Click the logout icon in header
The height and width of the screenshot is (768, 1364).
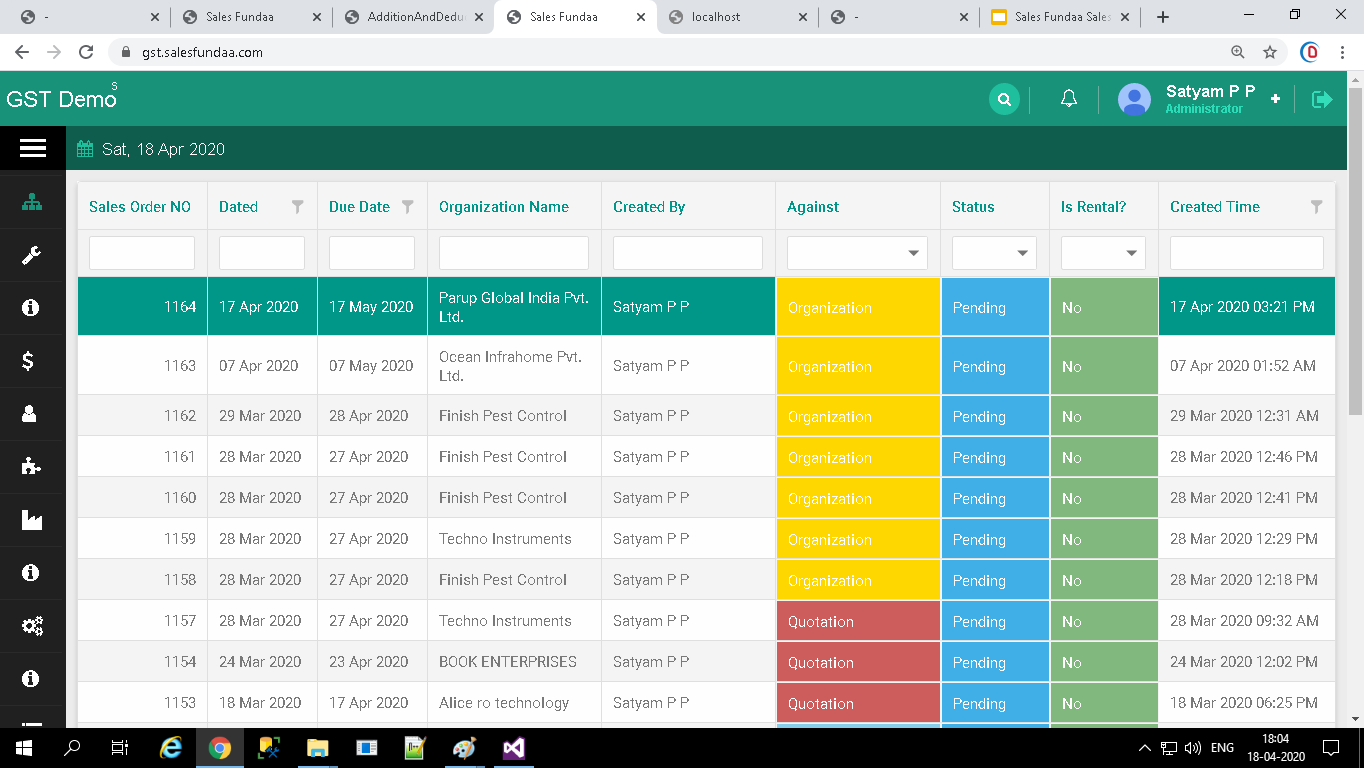point(1322,99)
